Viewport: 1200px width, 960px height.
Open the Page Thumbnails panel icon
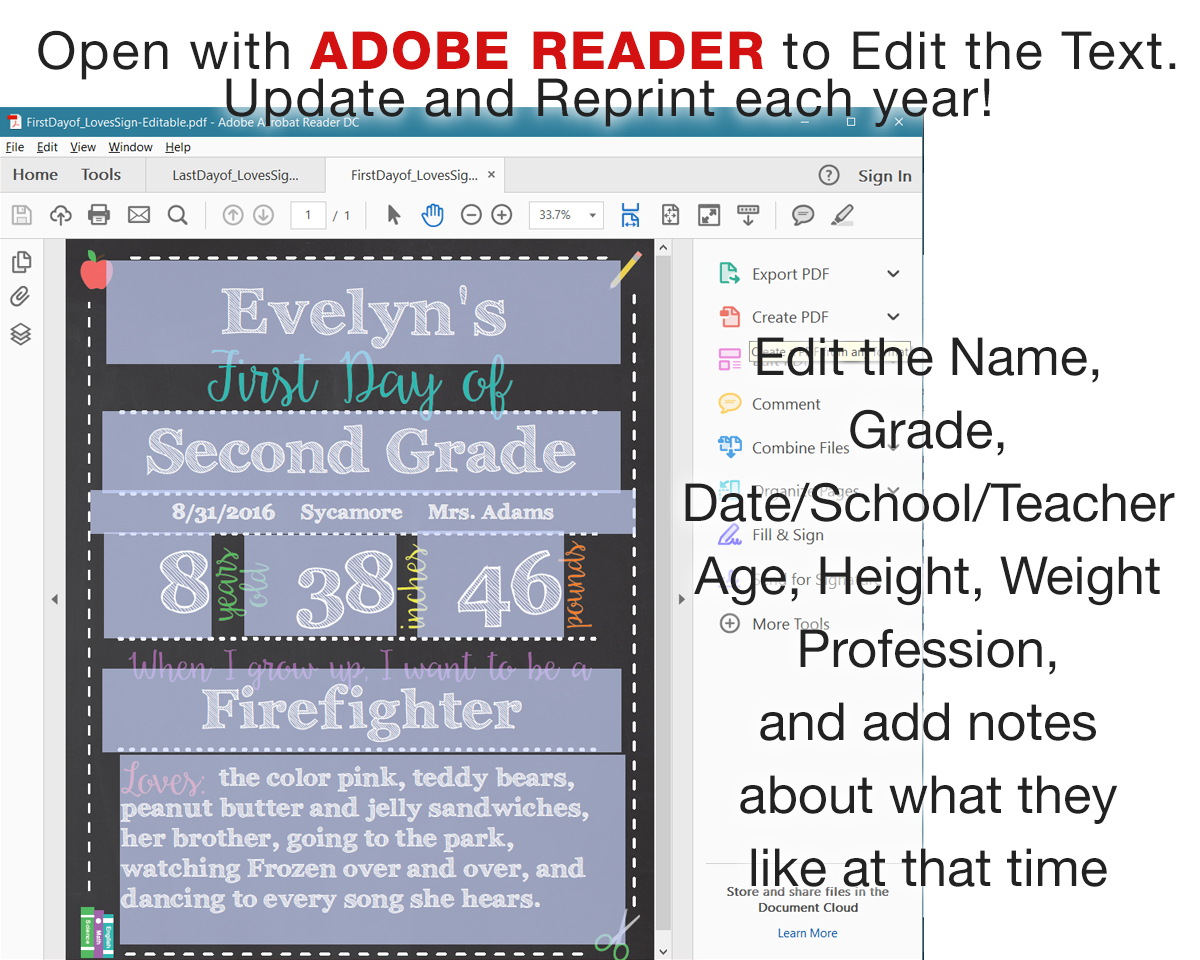click(21, 262)
